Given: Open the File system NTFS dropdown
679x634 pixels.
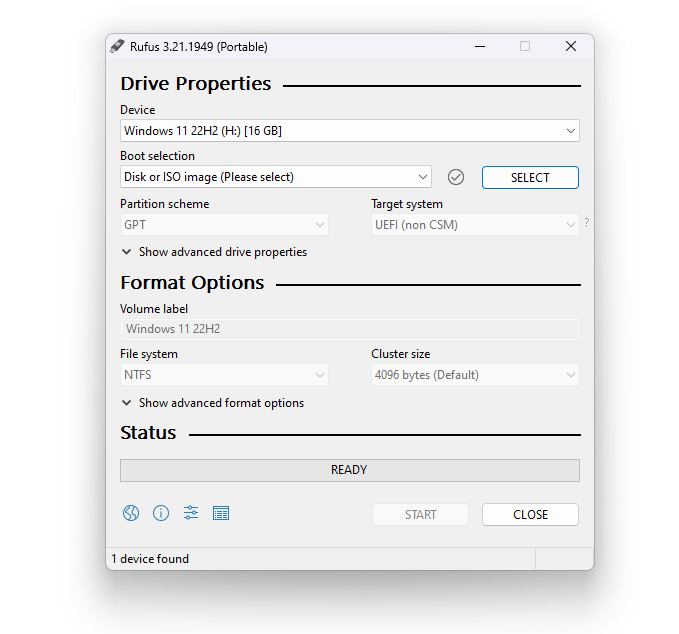Looking at the screenshot, I should click(x=224, y=375).
